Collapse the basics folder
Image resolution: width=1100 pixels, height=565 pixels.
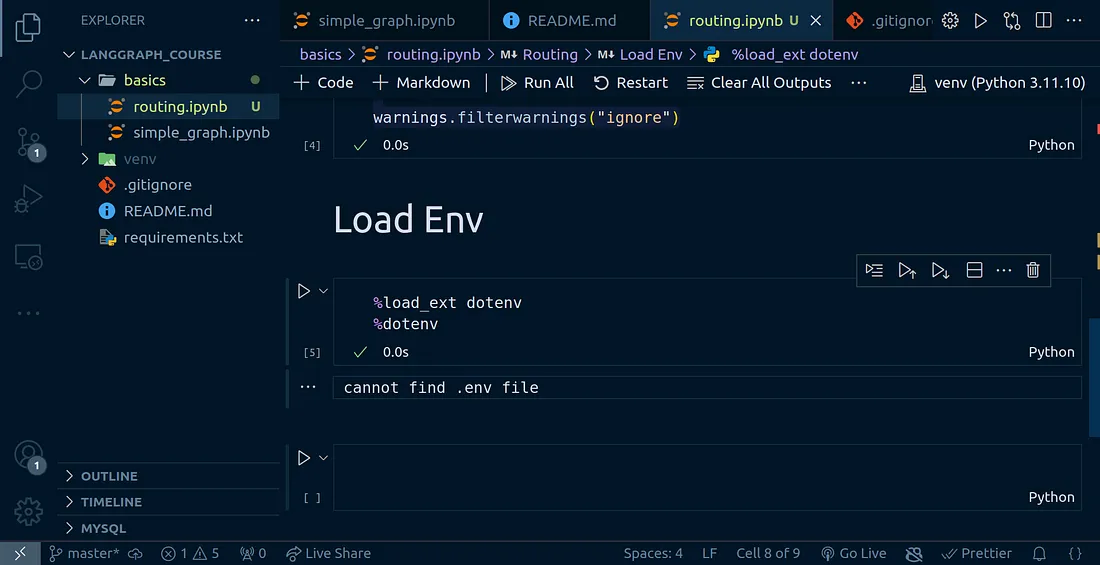(85, 80)
